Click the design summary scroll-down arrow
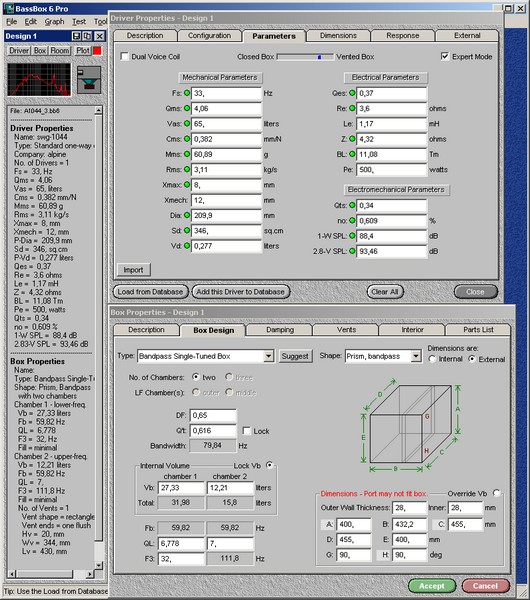 point(99,565)
